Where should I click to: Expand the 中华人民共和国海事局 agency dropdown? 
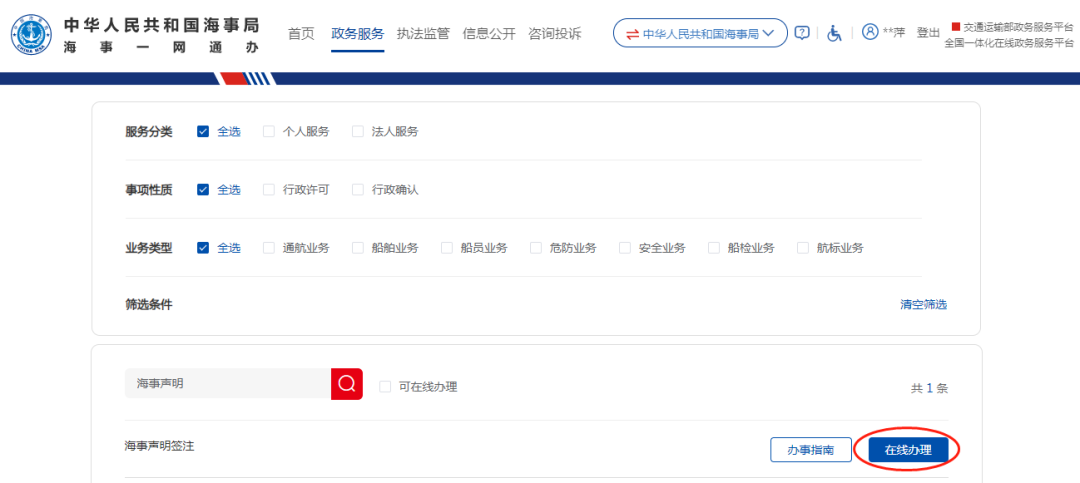tap(700, 33)
